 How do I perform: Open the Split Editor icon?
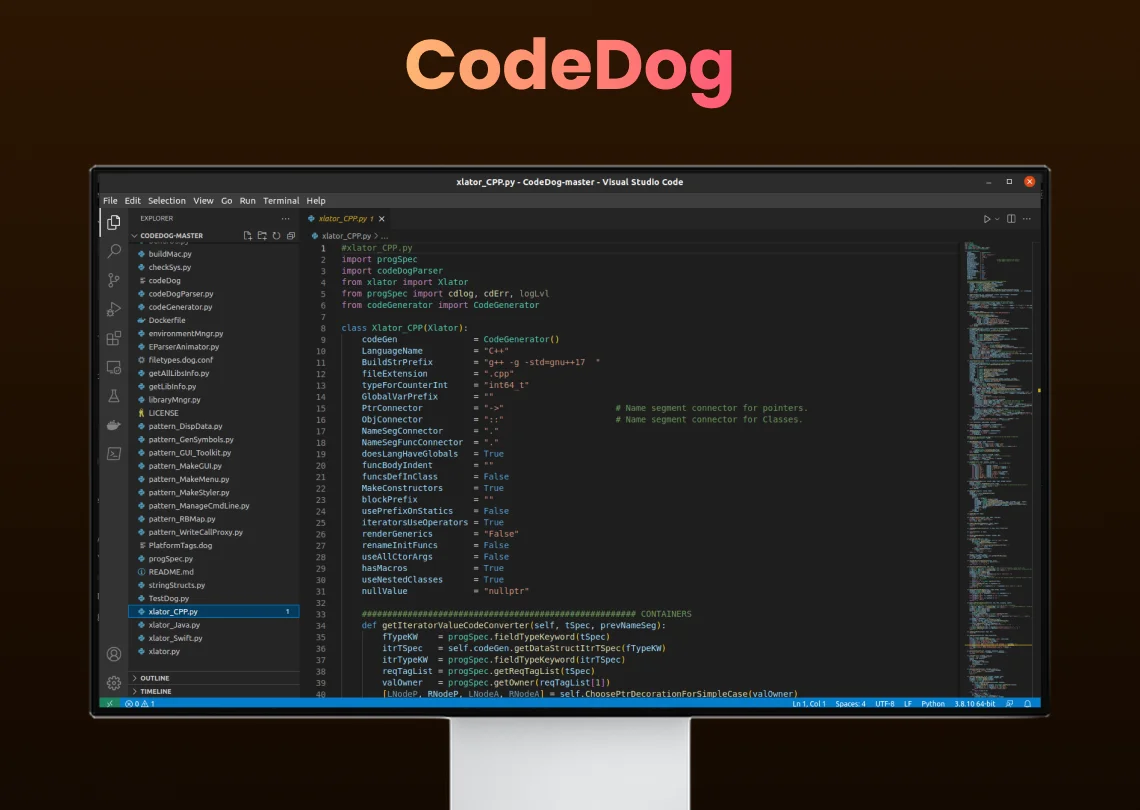[1011, 218]
